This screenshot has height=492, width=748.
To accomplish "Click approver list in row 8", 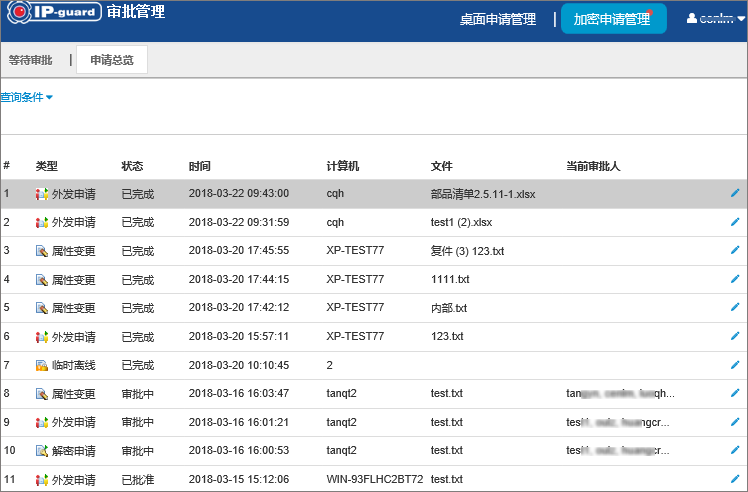I will pyautogui.click(x=620, y=393).
